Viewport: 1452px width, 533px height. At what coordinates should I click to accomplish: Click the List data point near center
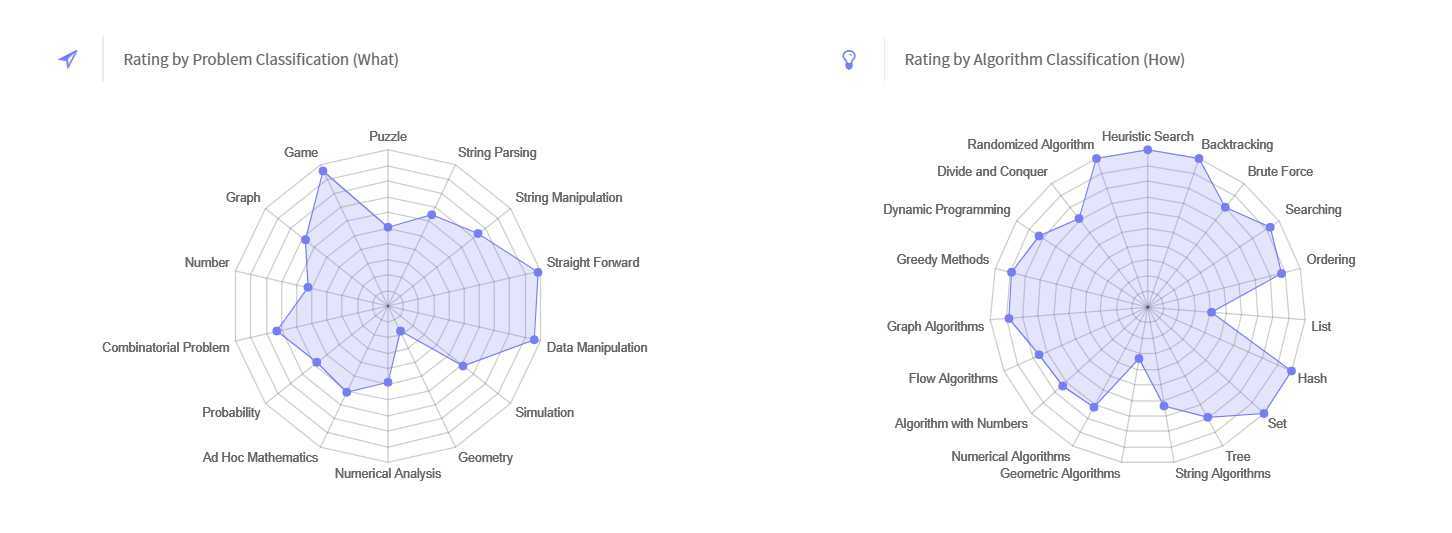(x=1211, y=313)
